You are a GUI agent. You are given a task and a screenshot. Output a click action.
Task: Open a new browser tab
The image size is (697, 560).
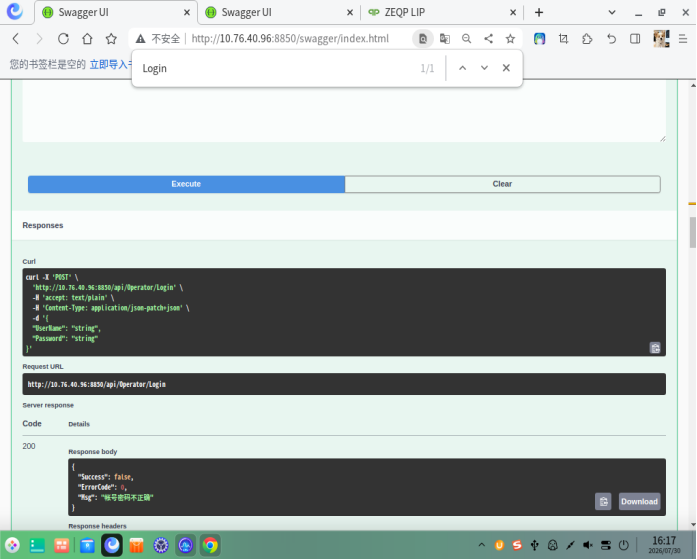[x=539, y=12]
